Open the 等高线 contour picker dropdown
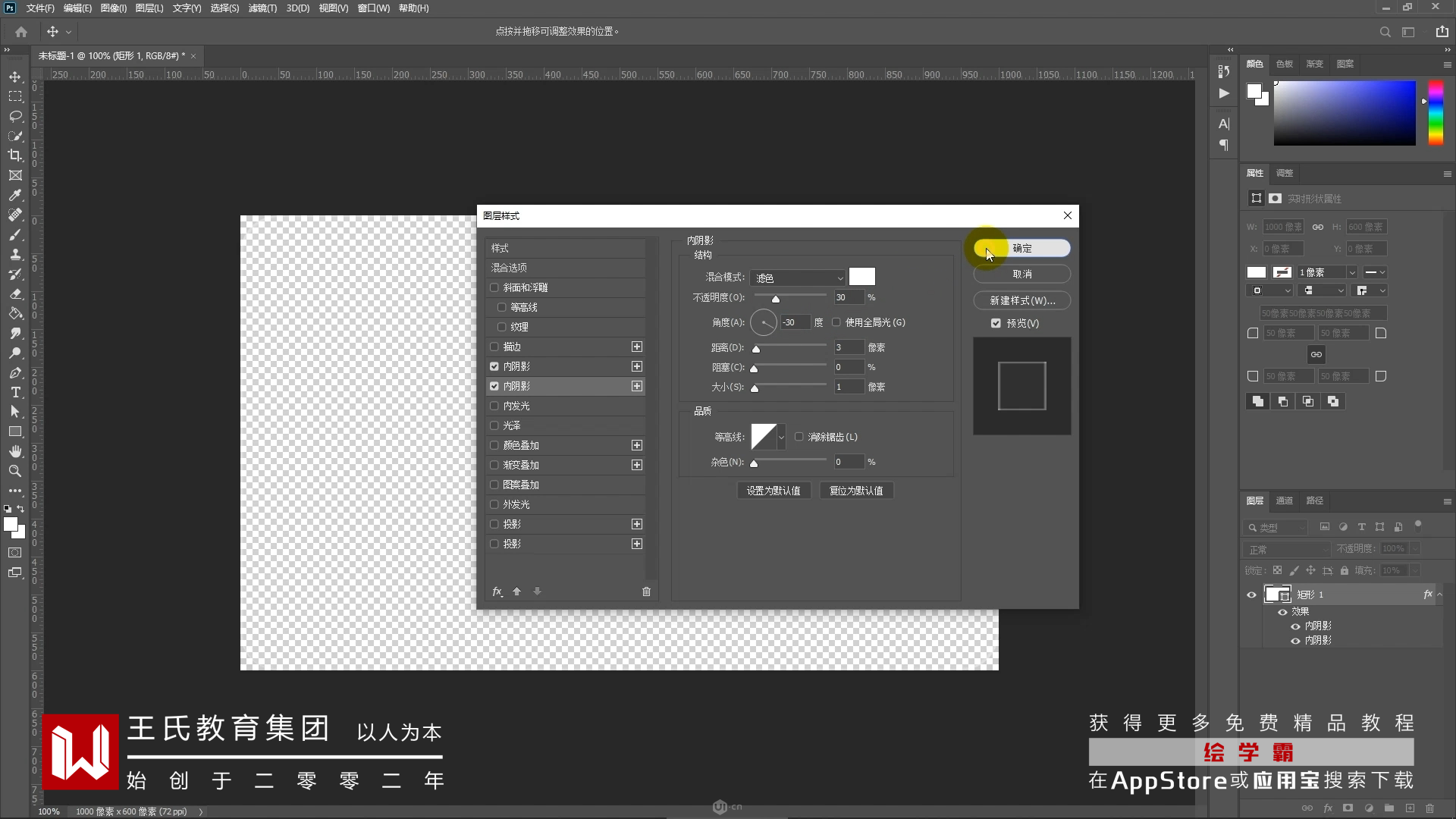Image resolution: width=1456 pixels, height=819 pixels. click(x=781, y=437)
